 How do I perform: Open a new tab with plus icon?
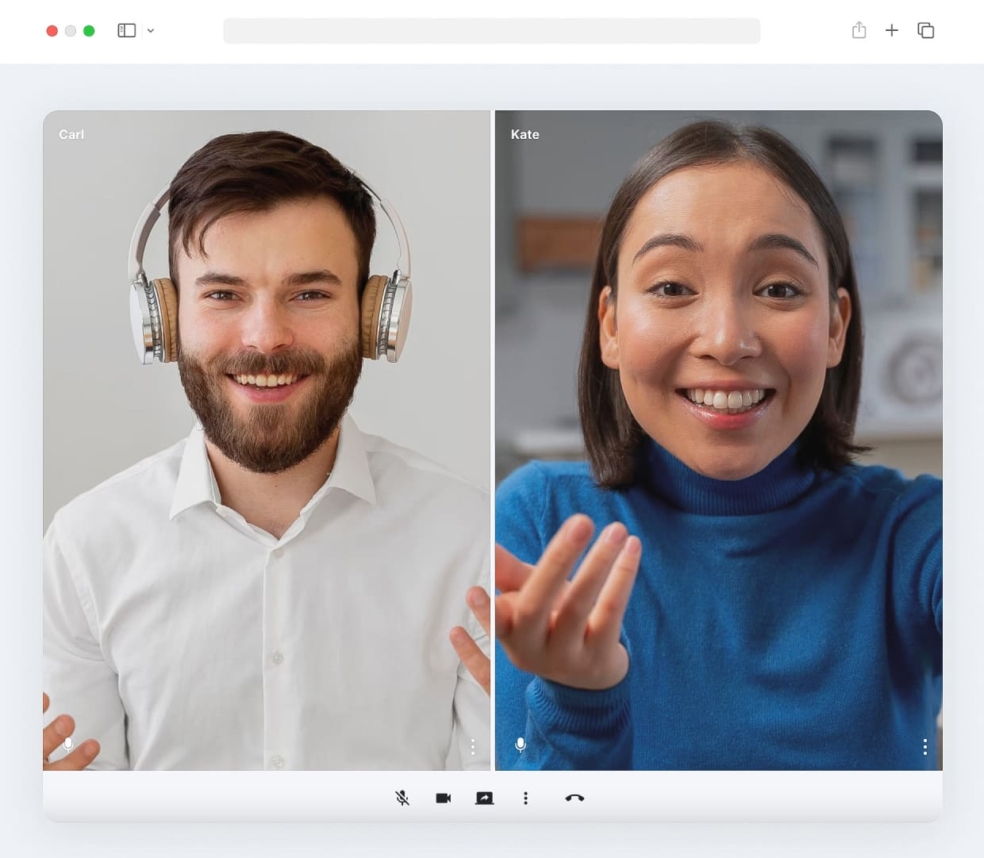click(892, 30)
